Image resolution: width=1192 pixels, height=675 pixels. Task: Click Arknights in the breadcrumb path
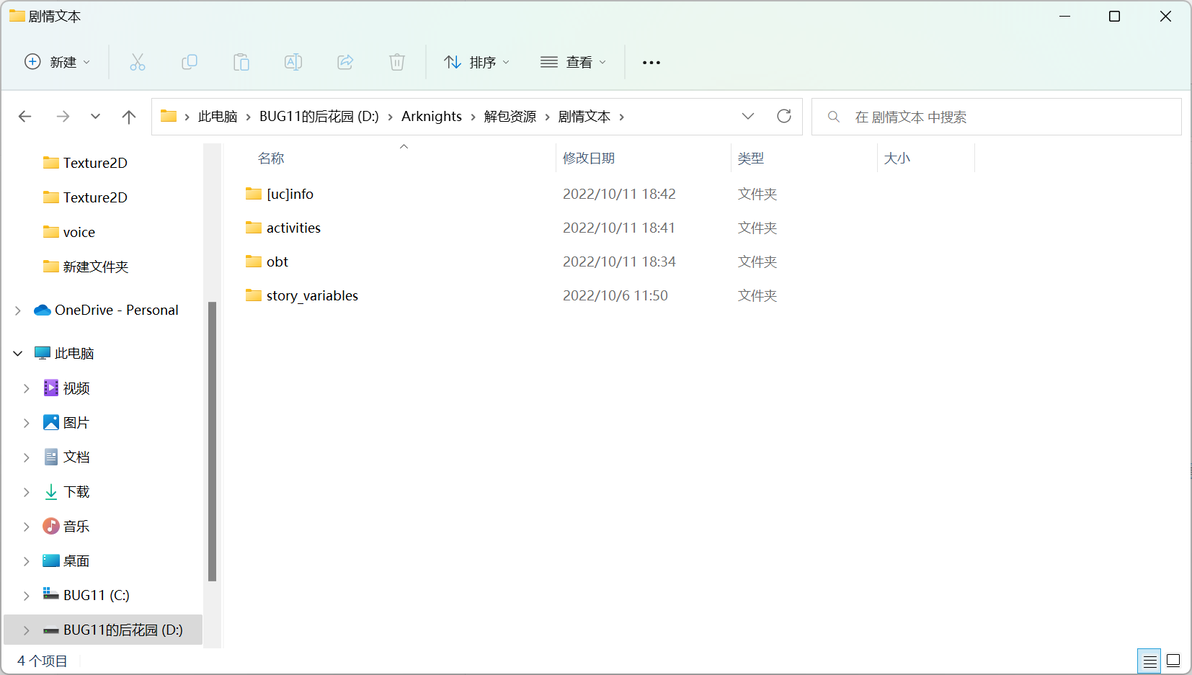pyautogui.click(x=432, y=116)
